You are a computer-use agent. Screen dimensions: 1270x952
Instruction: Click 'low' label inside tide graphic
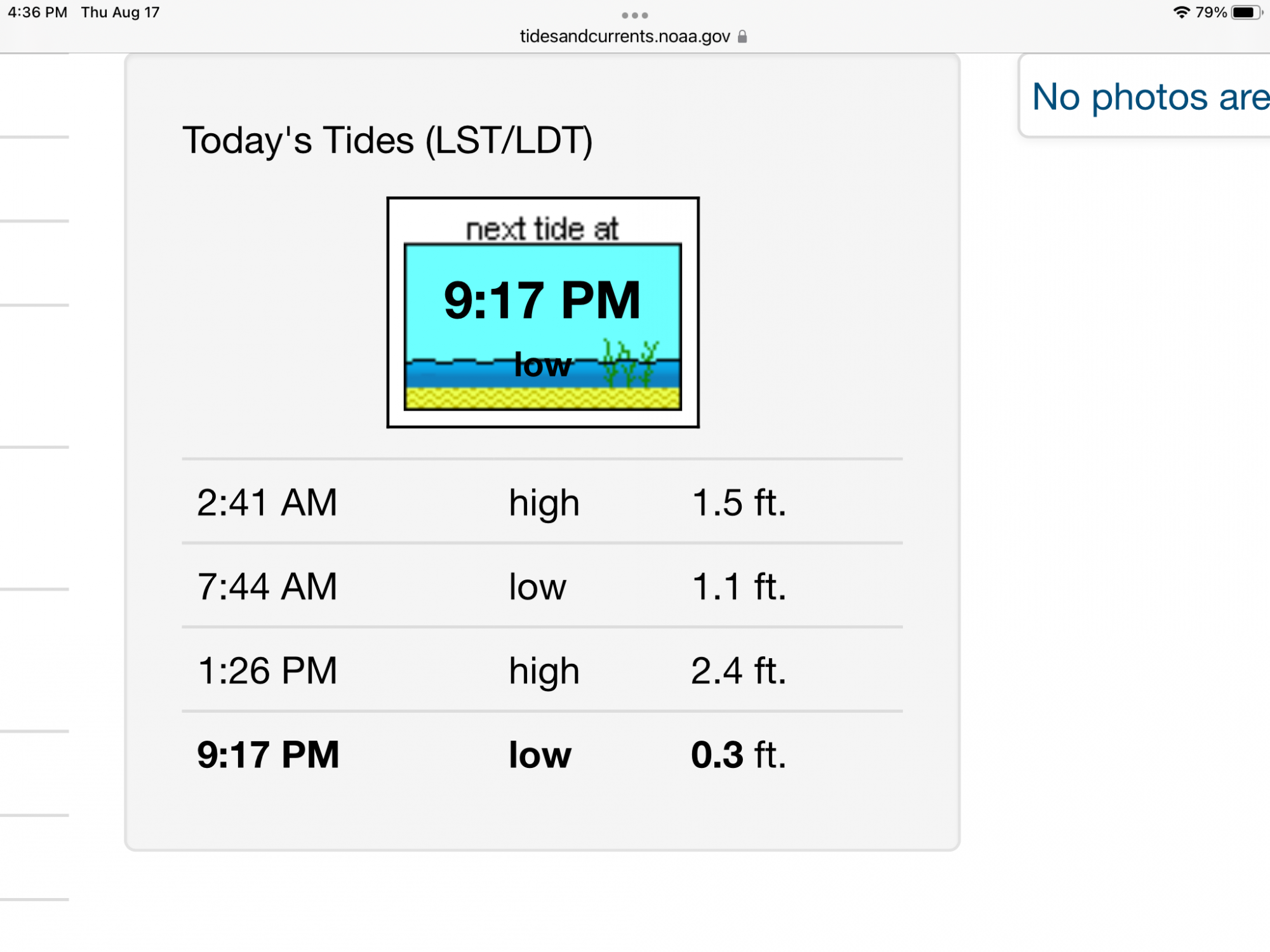[x=543, y=364]
